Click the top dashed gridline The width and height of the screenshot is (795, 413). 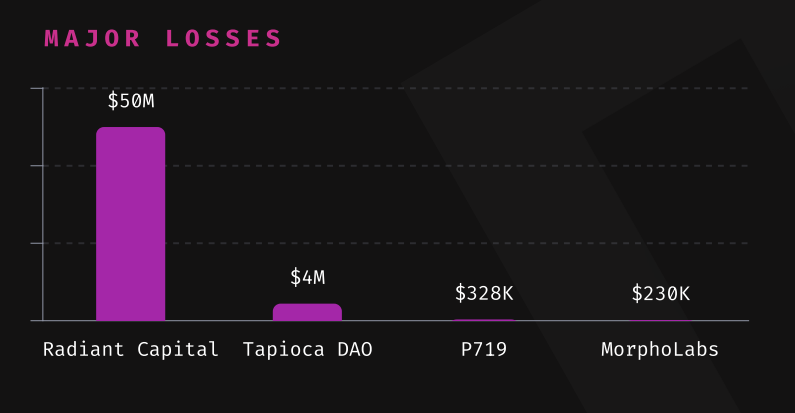(395, 88)
